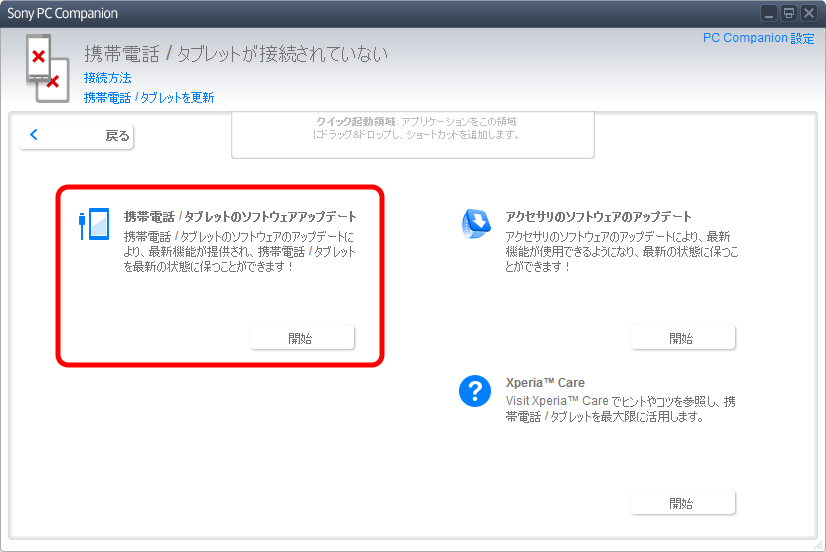Image resolution: width=826 pixels, height=552 pixels.
Task: Click the アクセサリのソフトウェアのアップデート heading
Action: coord(598,216)
